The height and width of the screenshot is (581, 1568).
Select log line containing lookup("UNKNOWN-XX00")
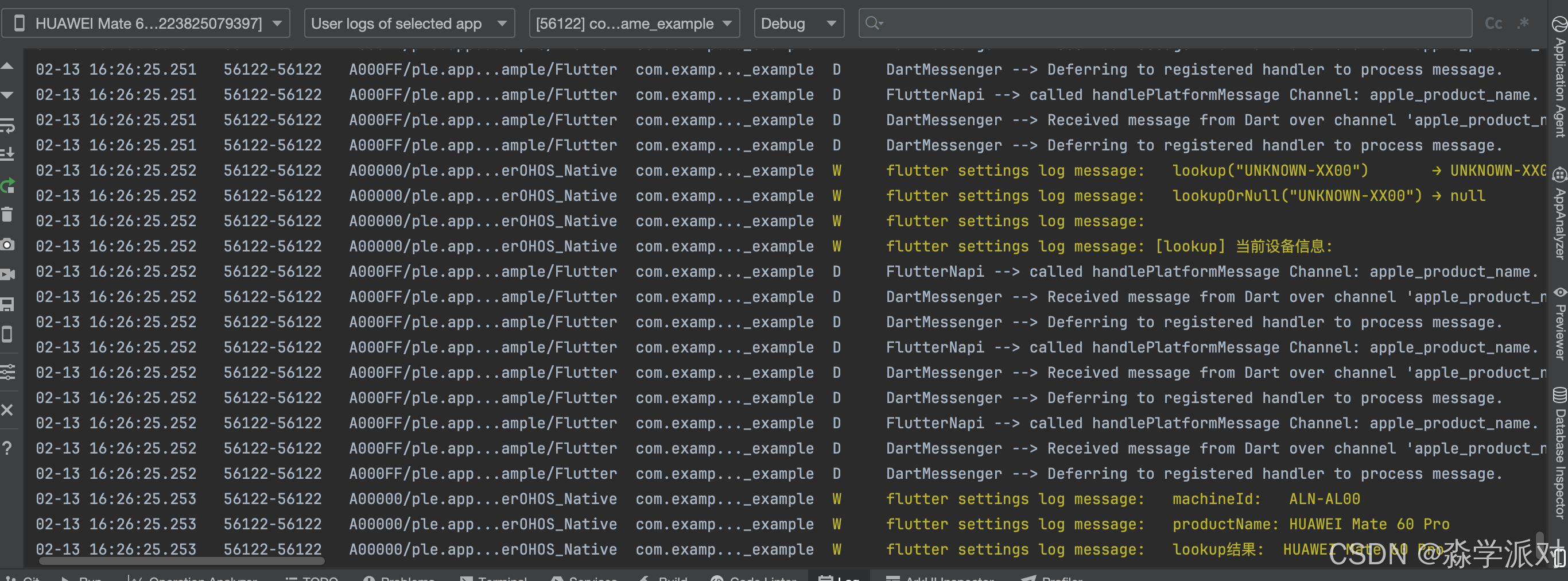tap(785, 171)
